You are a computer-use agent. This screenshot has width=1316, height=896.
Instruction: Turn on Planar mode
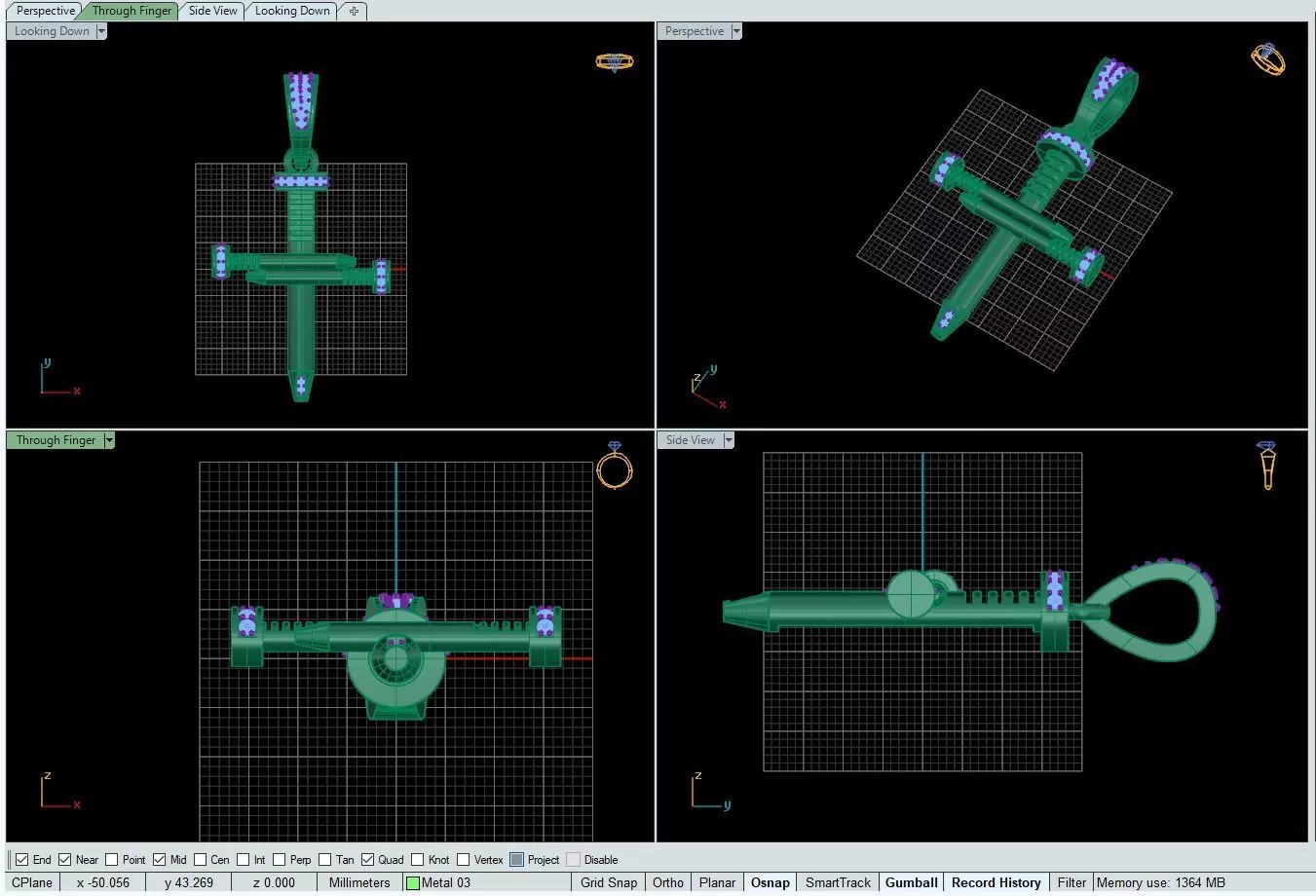[717, 882]
